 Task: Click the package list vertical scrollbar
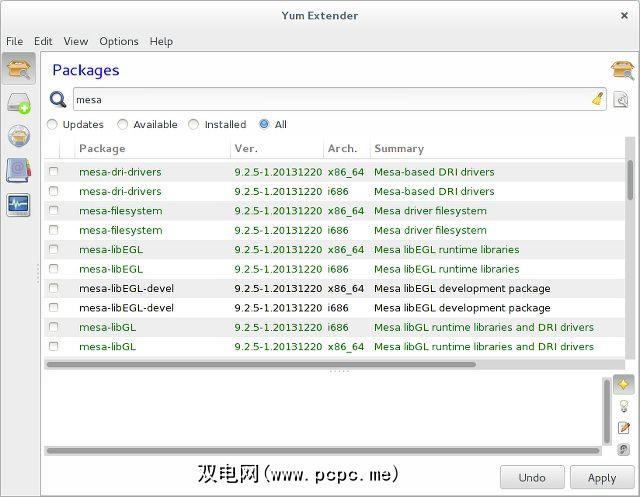(x=629, y=180)
